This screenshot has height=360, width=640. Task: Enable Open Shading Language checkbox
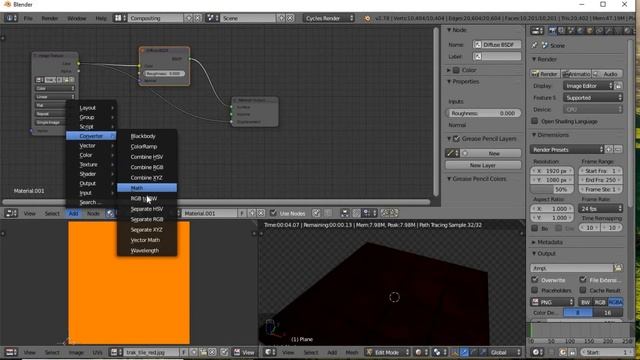(x=534, y=121)
